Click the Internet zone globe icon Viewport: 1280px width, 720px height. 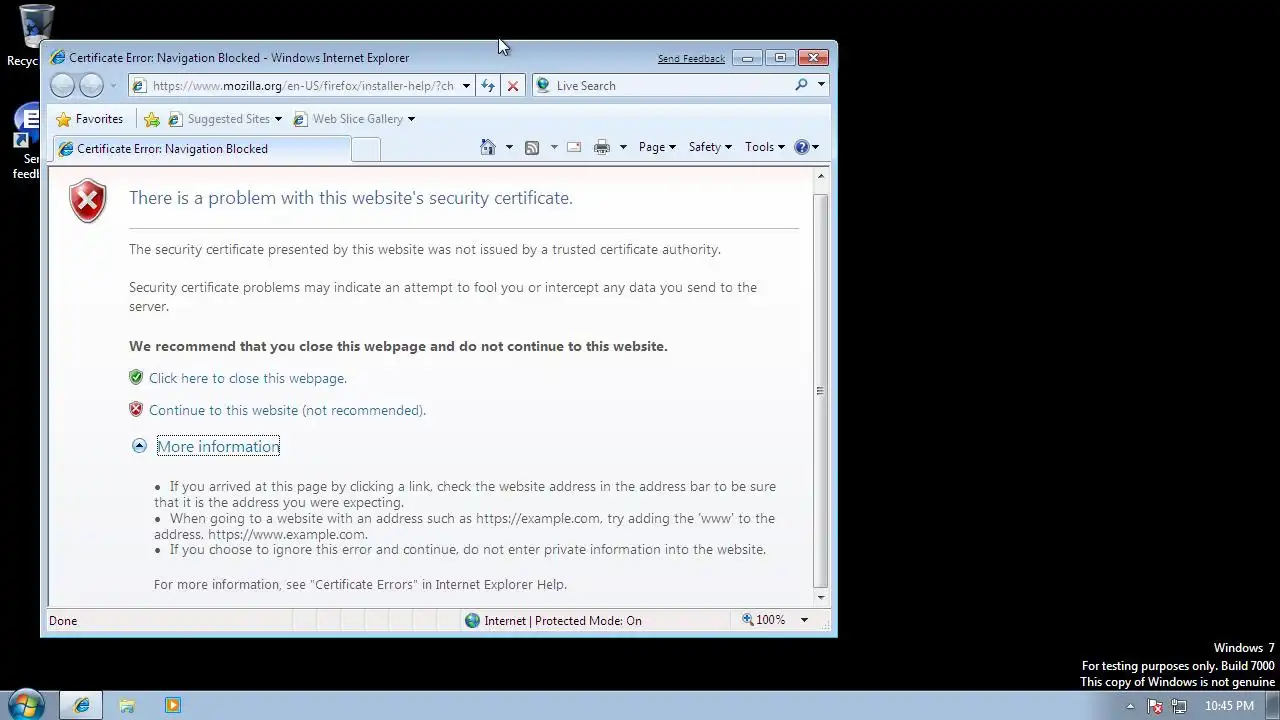coord(472,621)
